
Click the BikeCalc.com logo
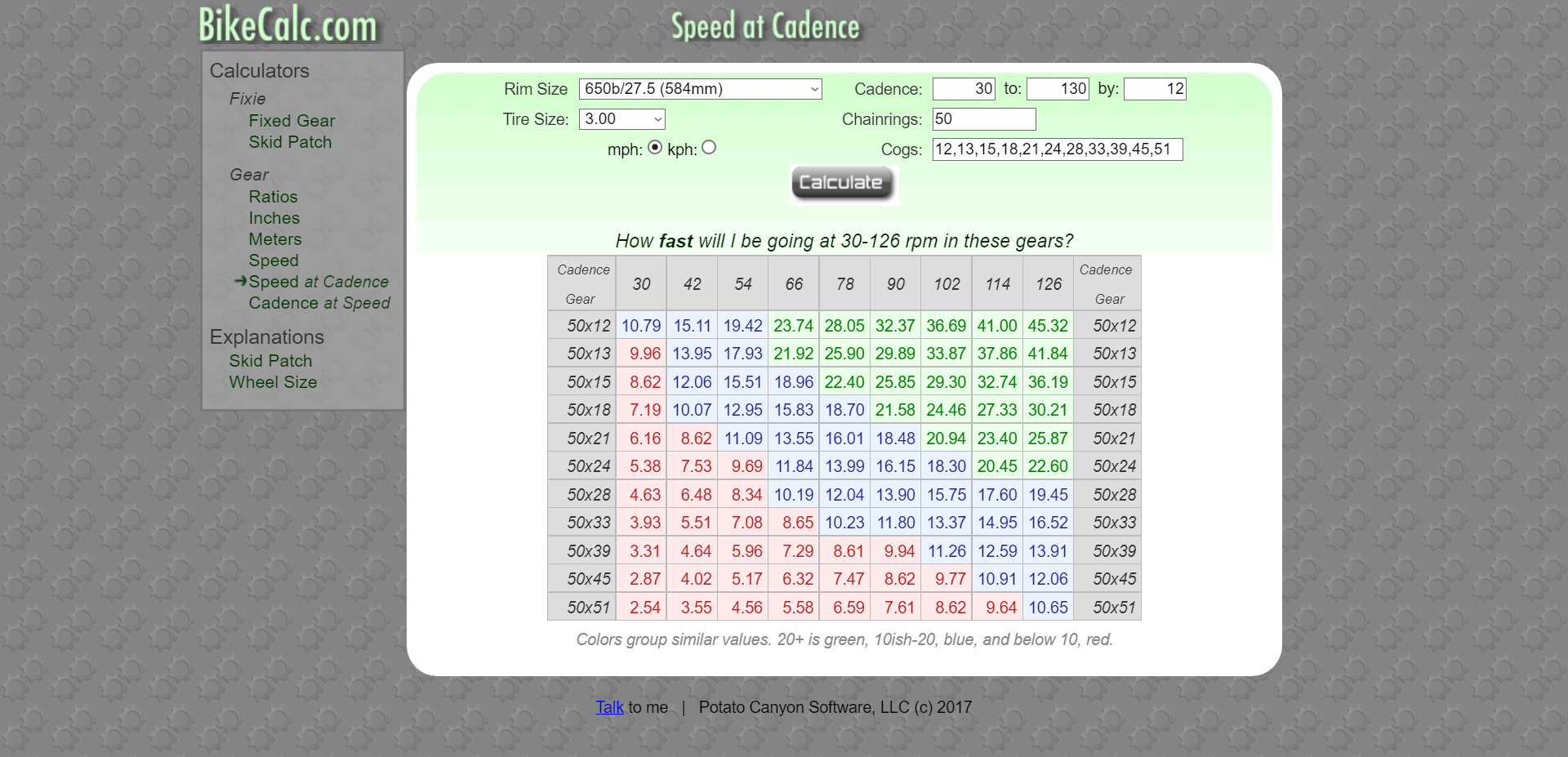(x=287, y=24)
